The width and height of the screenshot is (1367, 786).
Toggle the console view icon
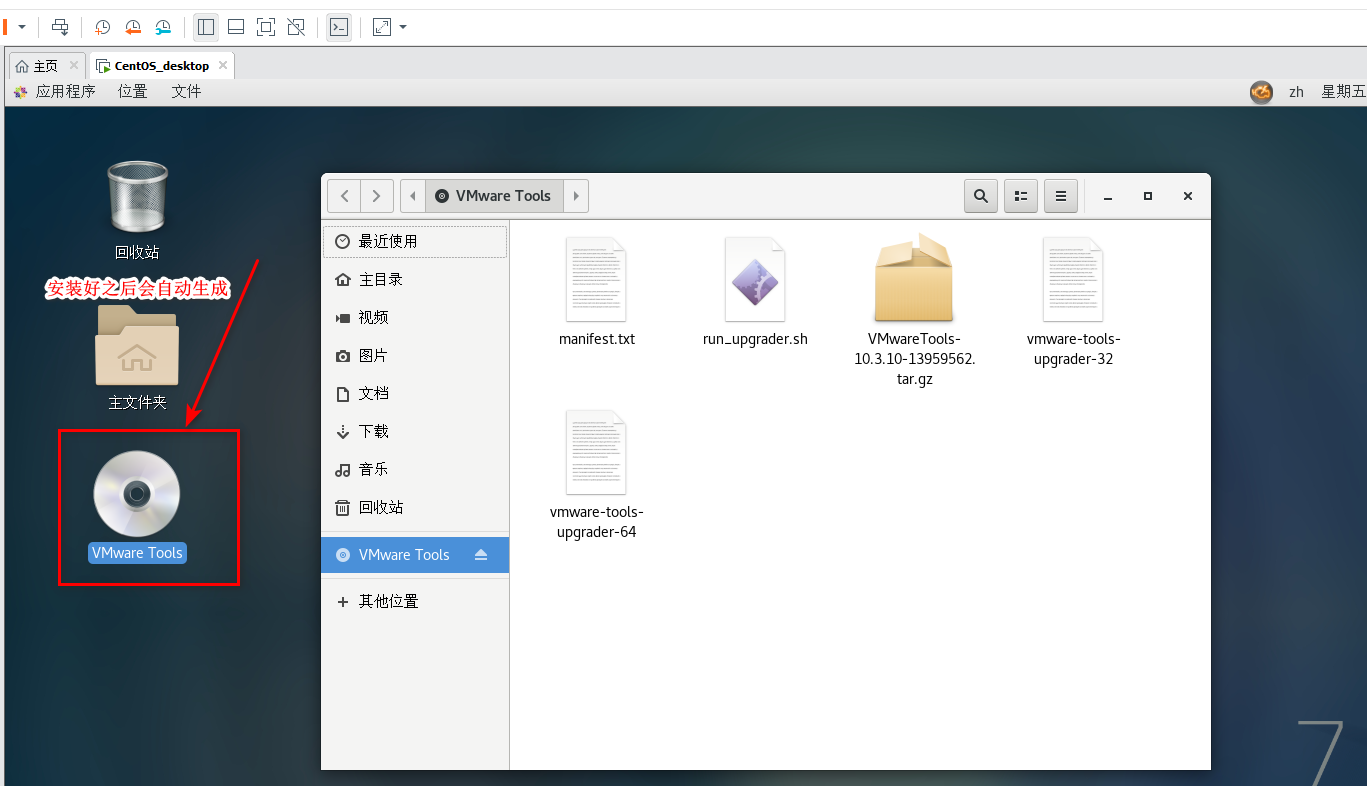[x=339, y=27]
